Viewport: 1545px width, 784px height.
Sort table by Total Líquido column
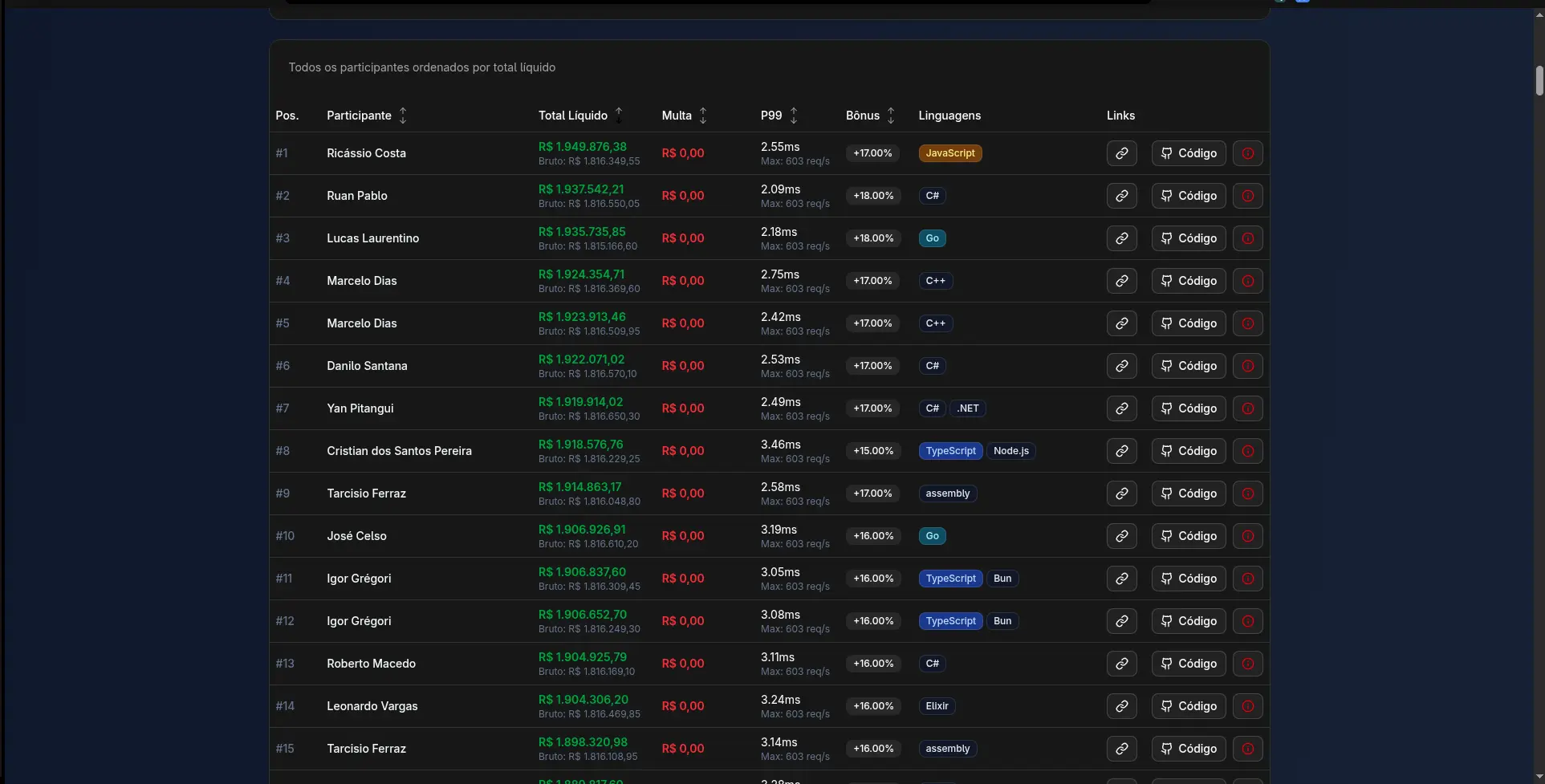tap(580, 116)
